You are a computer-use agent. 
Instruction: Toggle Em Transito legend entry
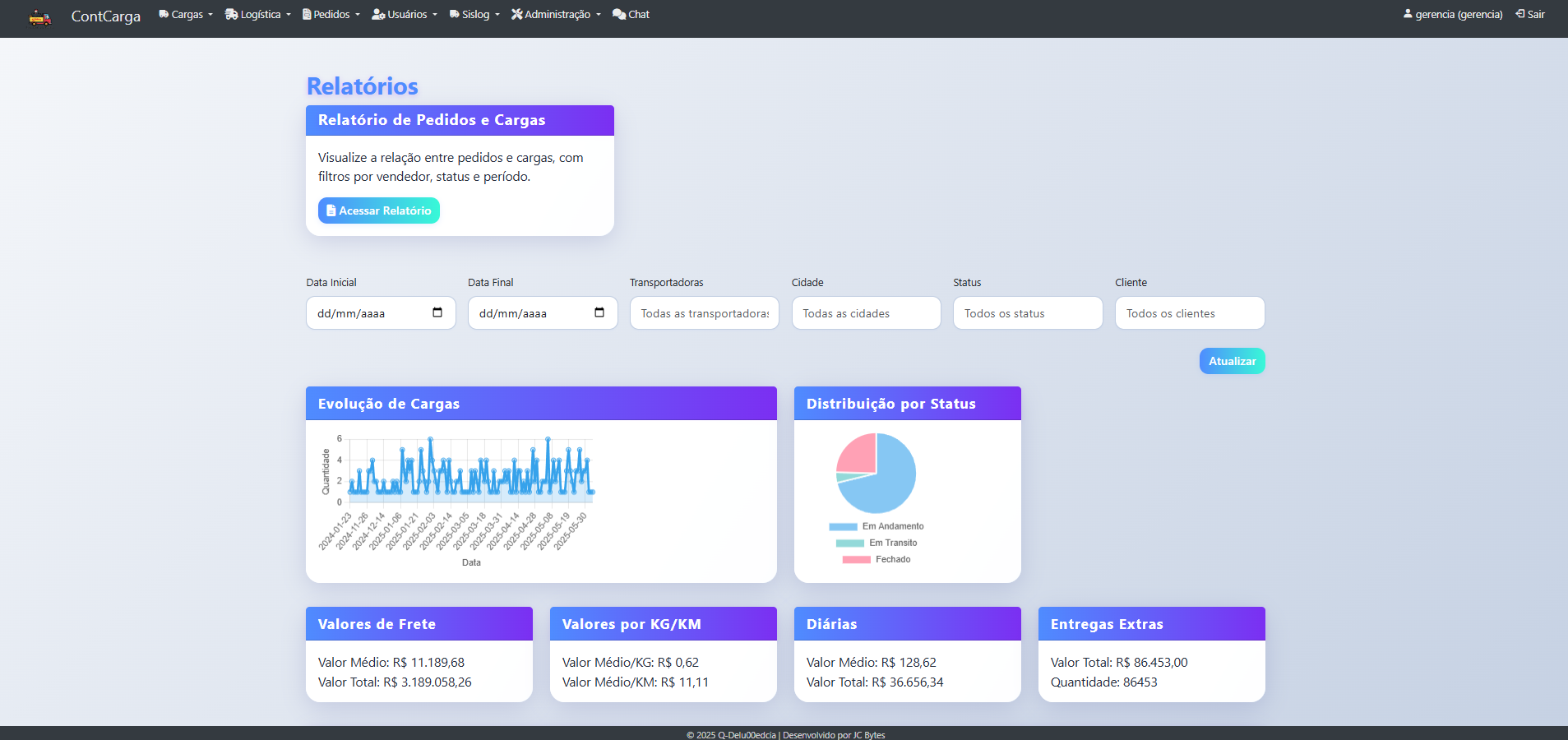click(877, 543)
